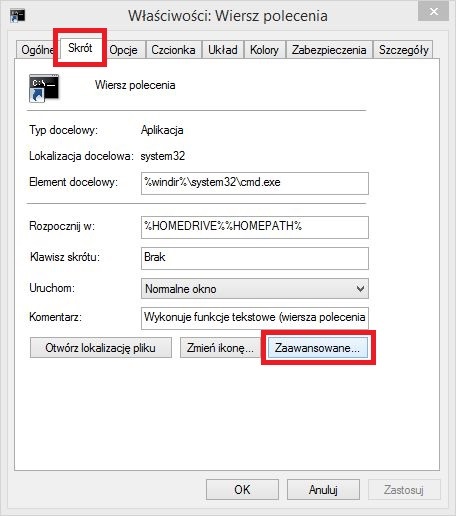The height and width of the screenshot is (516, 456).
Task: Focus the Element docelowy field
Action: (x=255, y=183)
